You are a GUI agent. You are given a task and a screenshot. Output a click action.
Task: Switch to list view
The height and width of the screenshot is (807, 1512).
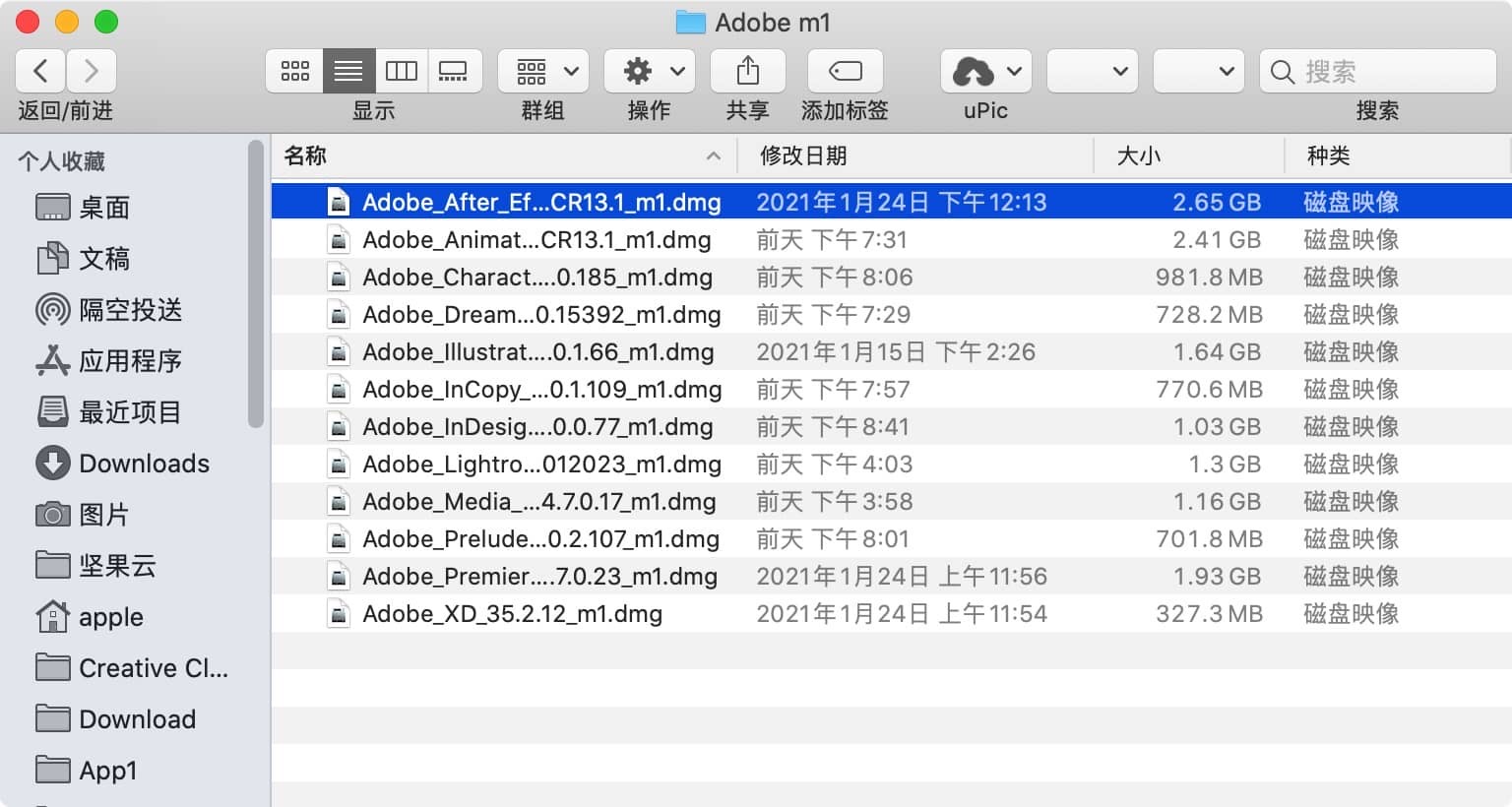pyautogui.click(x=348, y=71)
